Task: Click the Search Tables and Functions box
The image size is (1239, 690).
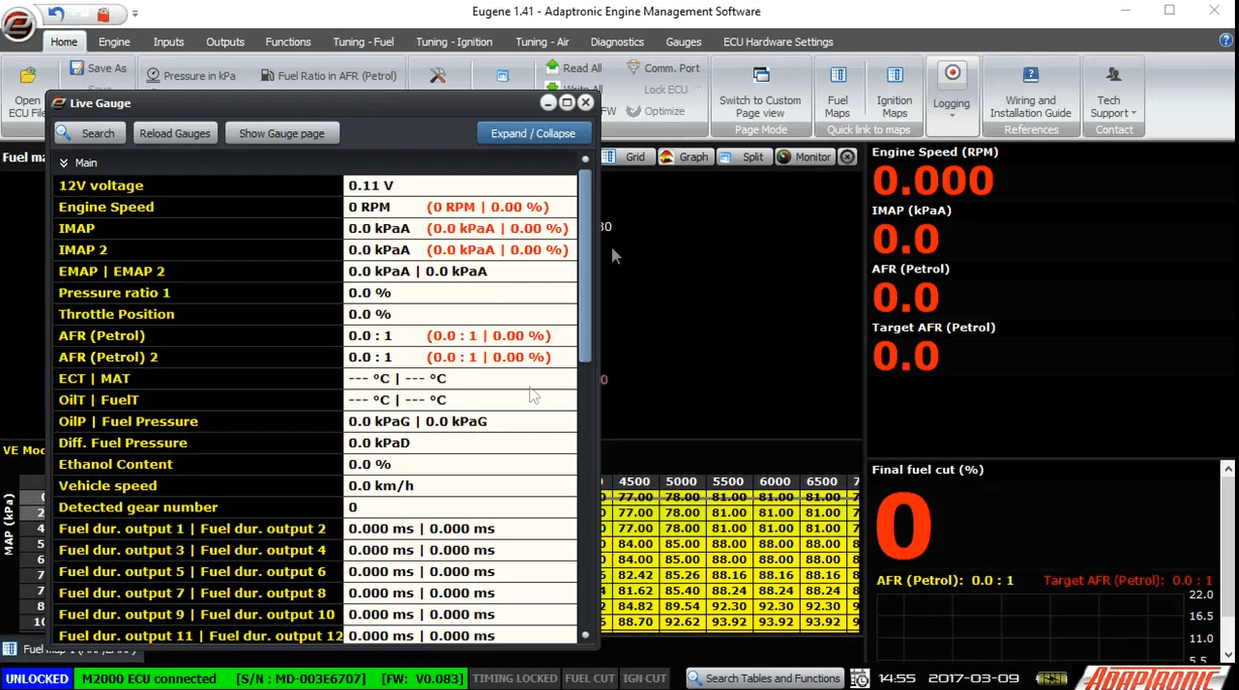Action: pyautogui.click(x=765, y=678)
